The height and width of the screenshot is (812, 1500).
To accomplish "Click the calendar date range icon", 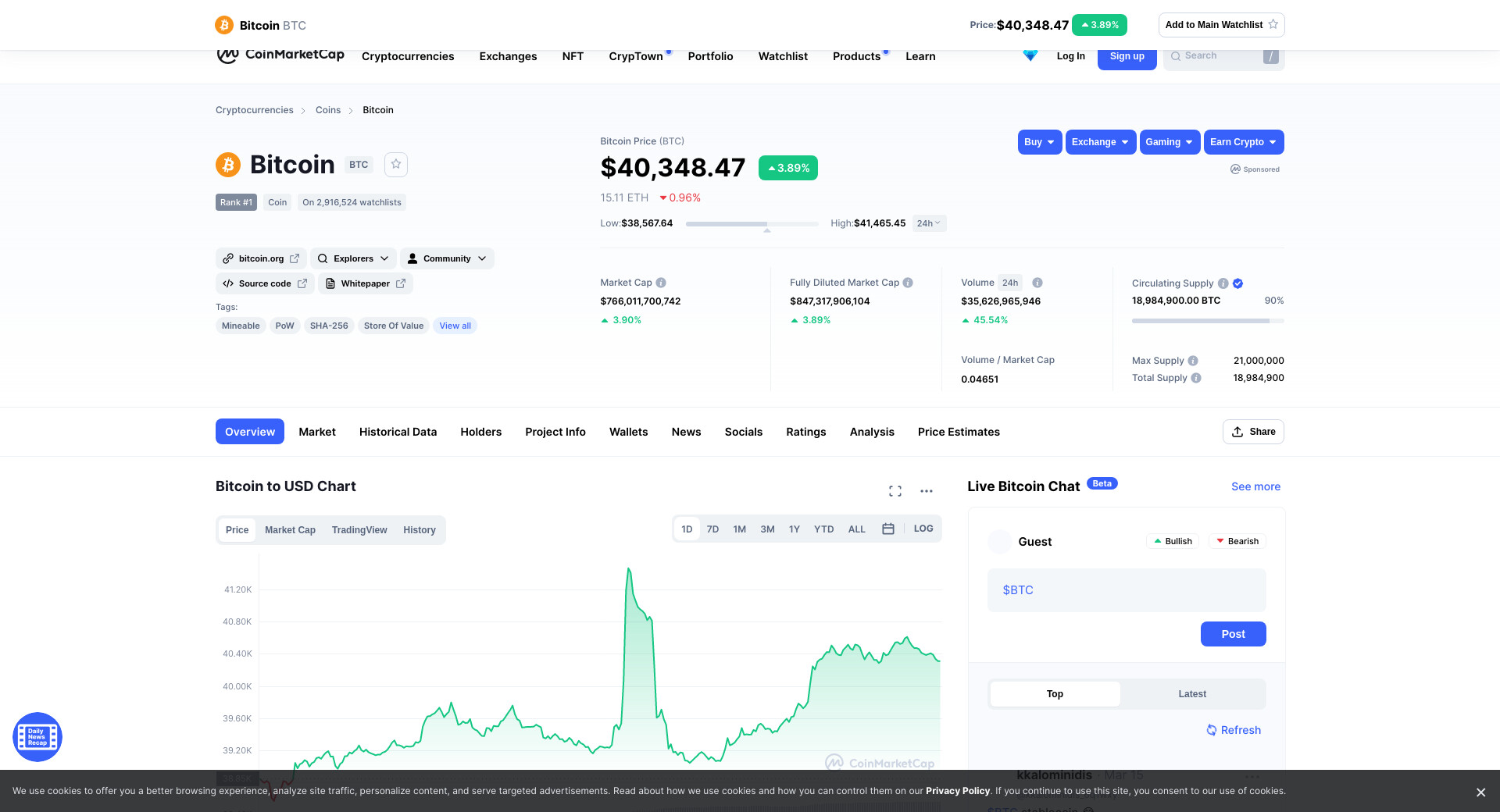I will tap(888, 529).
